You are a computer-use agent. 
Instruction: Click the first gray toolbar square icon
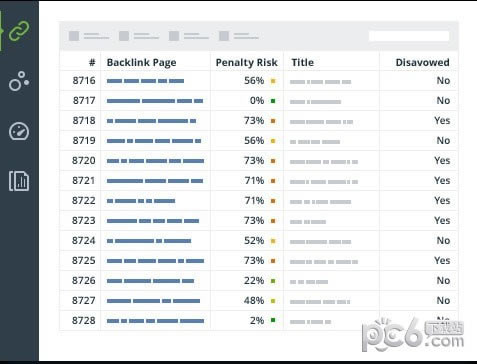[x=74, y=36]
